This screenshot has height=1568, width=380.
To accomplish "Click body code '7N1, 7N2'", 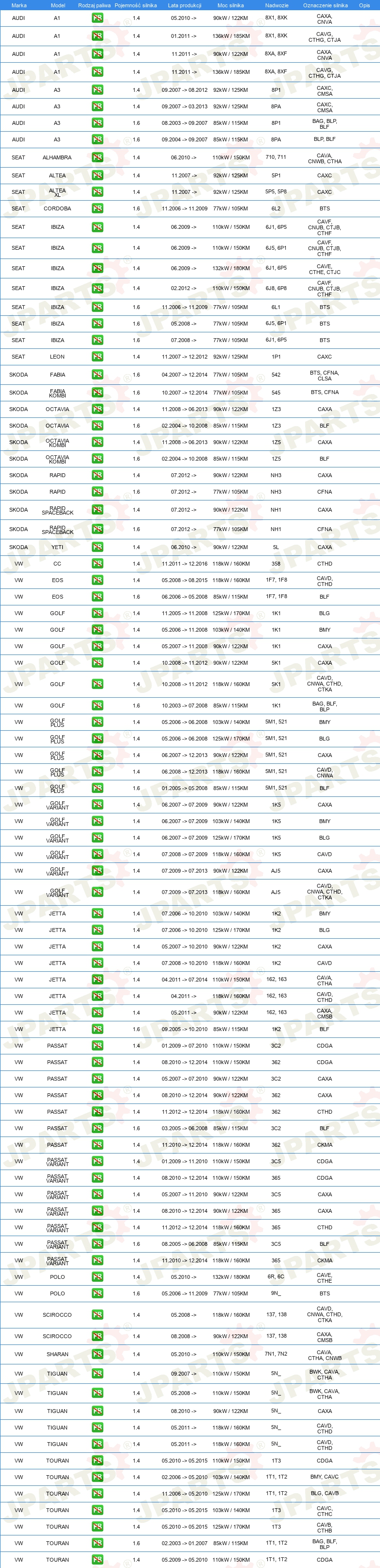I will 276,1354.
